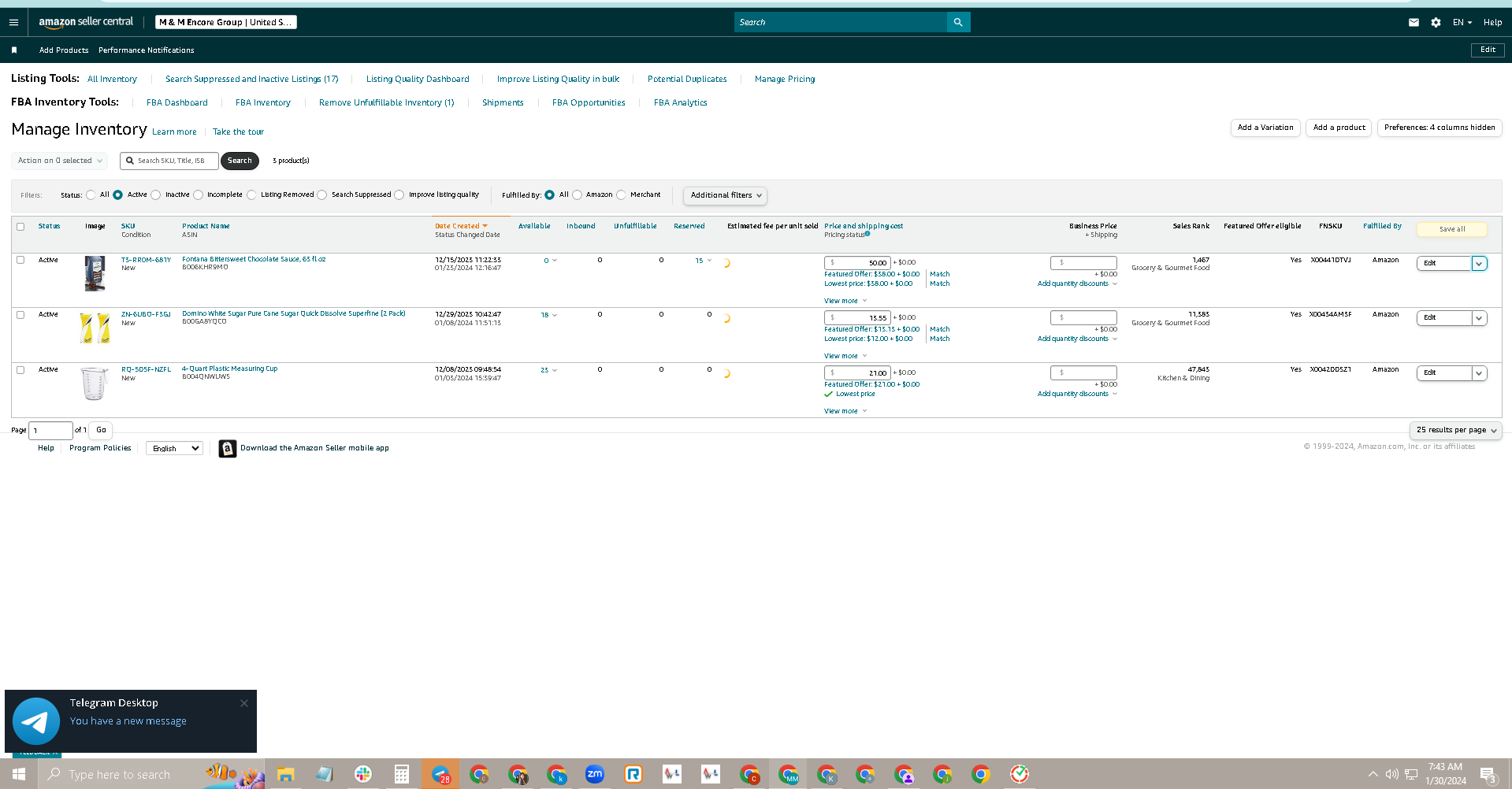Toggle the select-all checkbox in table header
Image resolution: width=1512 pixels, height=789 pixels.
click(20, 226)
